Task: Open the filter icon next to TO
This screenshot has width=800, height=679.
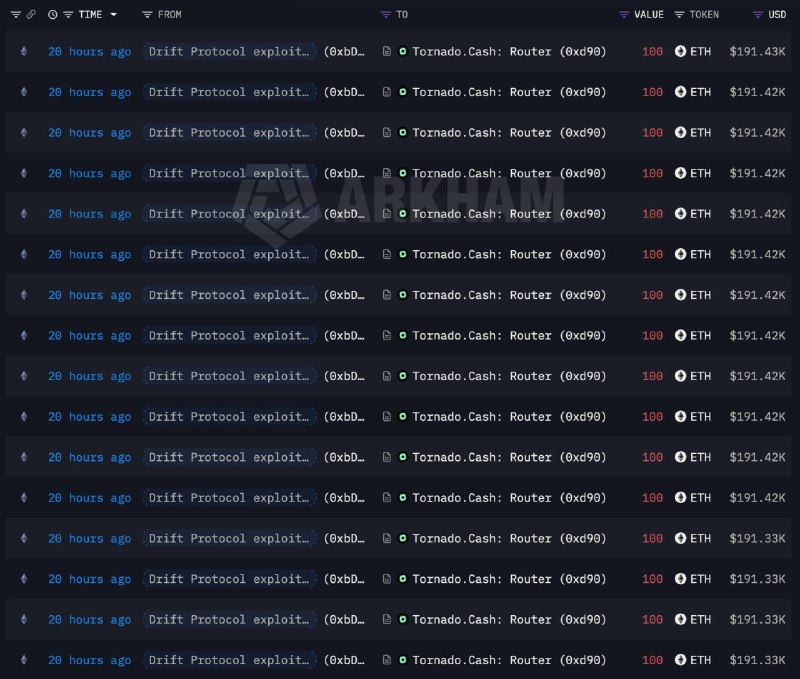Action: pyautogui.click(x=386, y=15)
